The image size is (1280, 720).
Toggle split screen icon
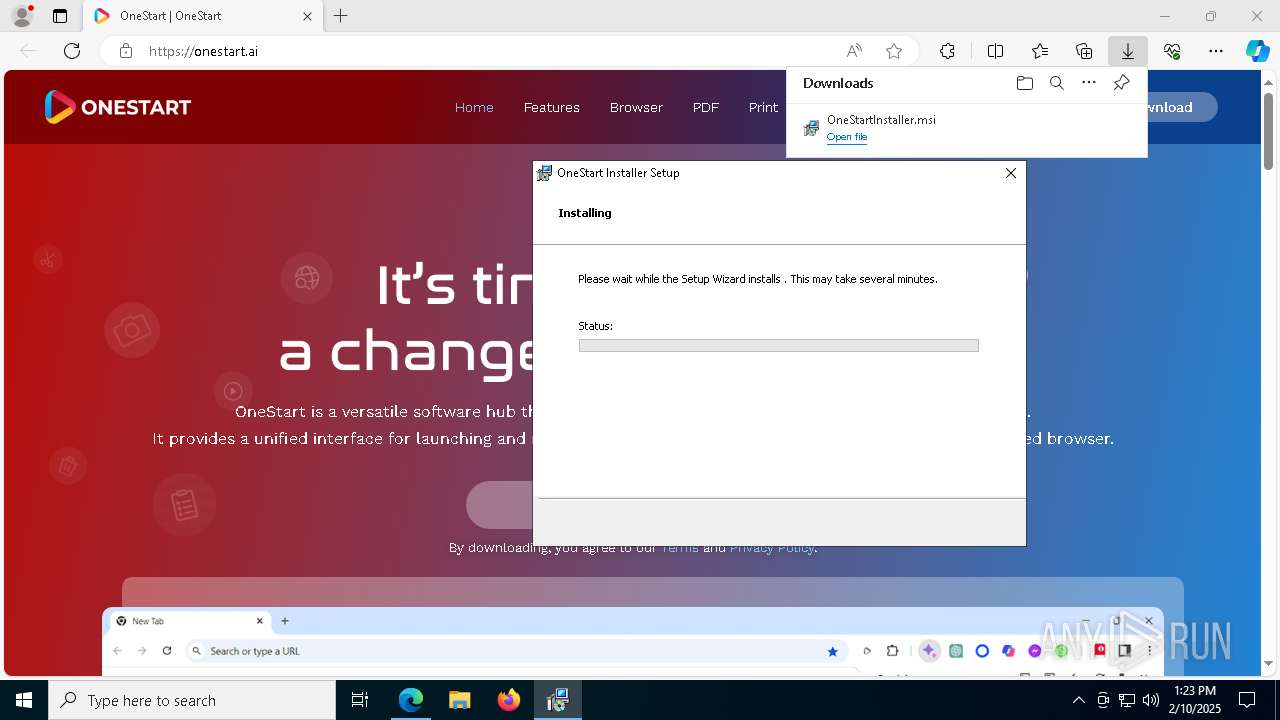tap(995, 51)
